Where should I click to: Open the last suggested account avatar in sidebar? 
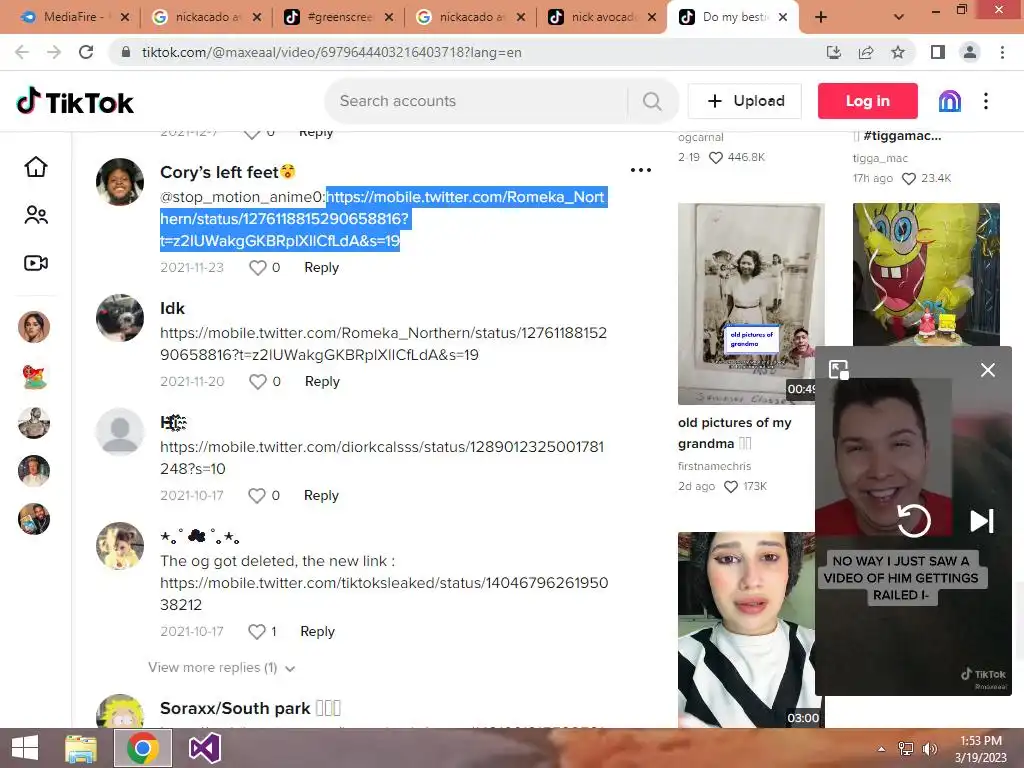point(34,519)
